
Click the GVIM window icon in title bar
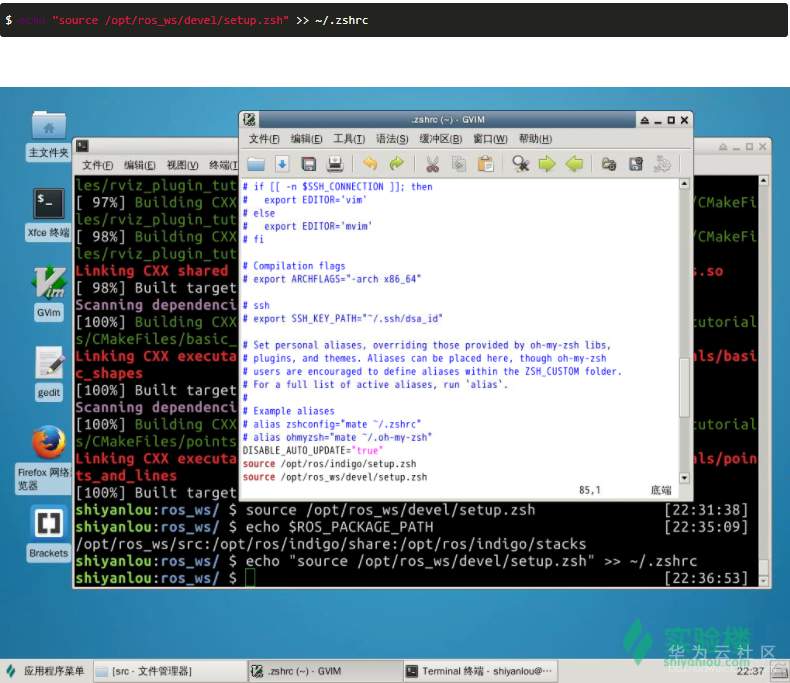[249, 119]
